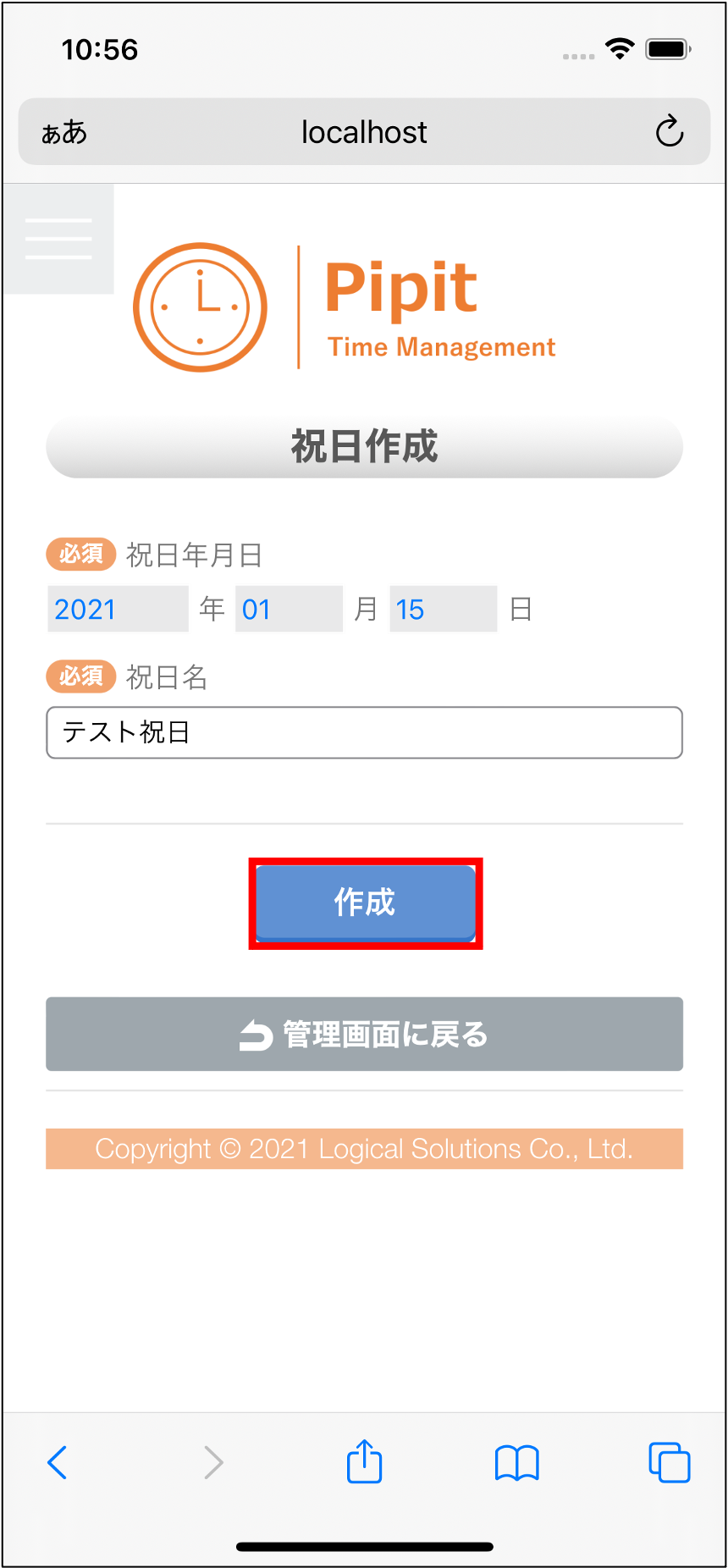This screenshot has width=728, height=1568.
Task: Tap the Pipit clock logo
Action: point(200,307)
